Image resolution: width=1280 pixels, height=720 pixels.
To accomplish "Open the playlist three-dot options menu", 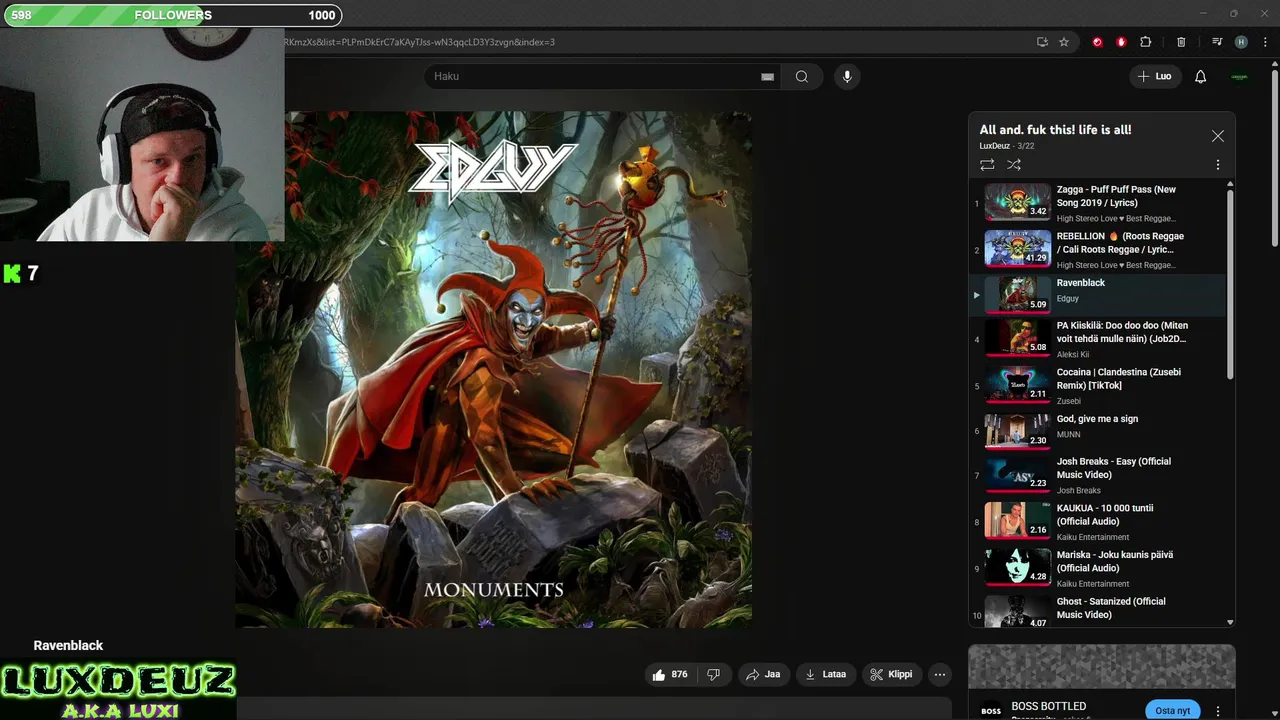I will pos(1217,165).
